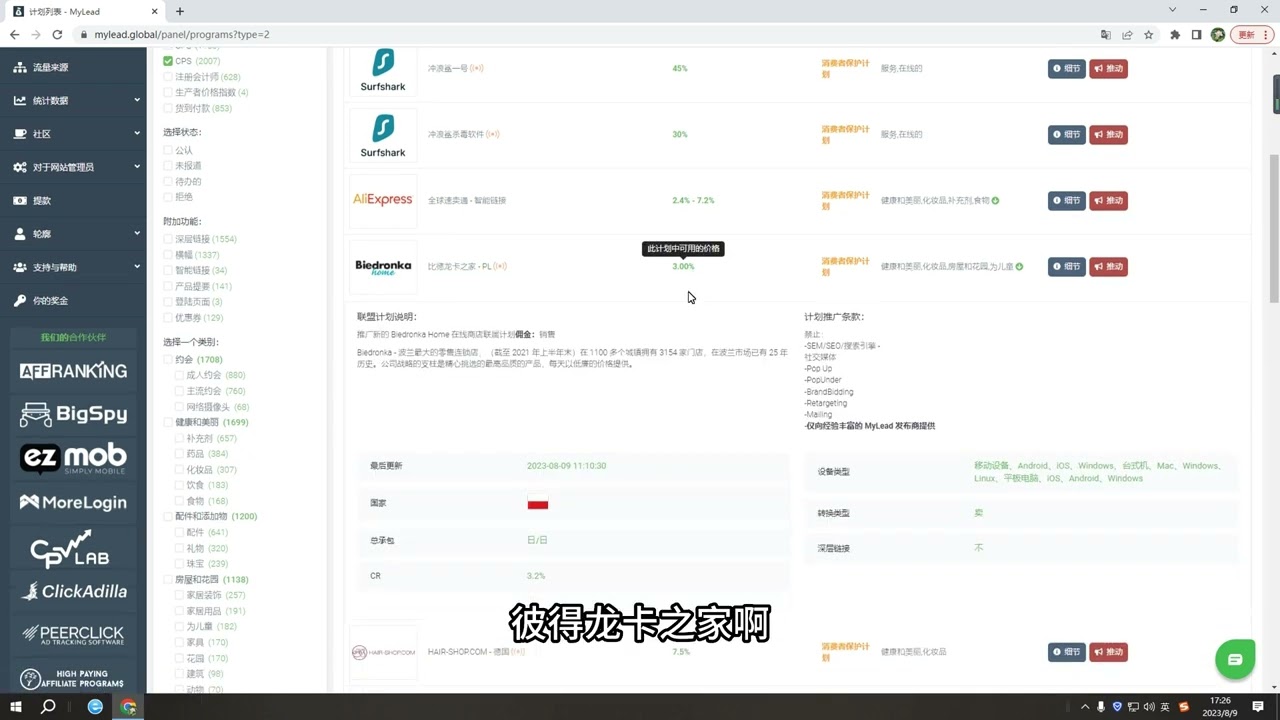Bookmark this page star icon
This screenshot has height=720, width=1280.
[1149, 34]
